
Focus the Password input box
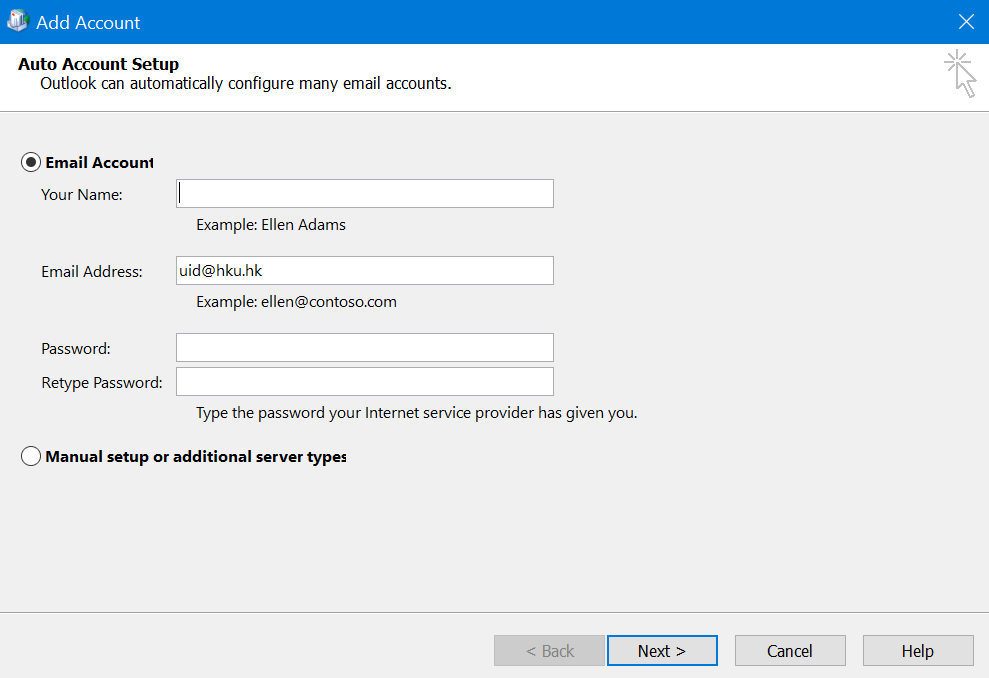coord(365,348)
